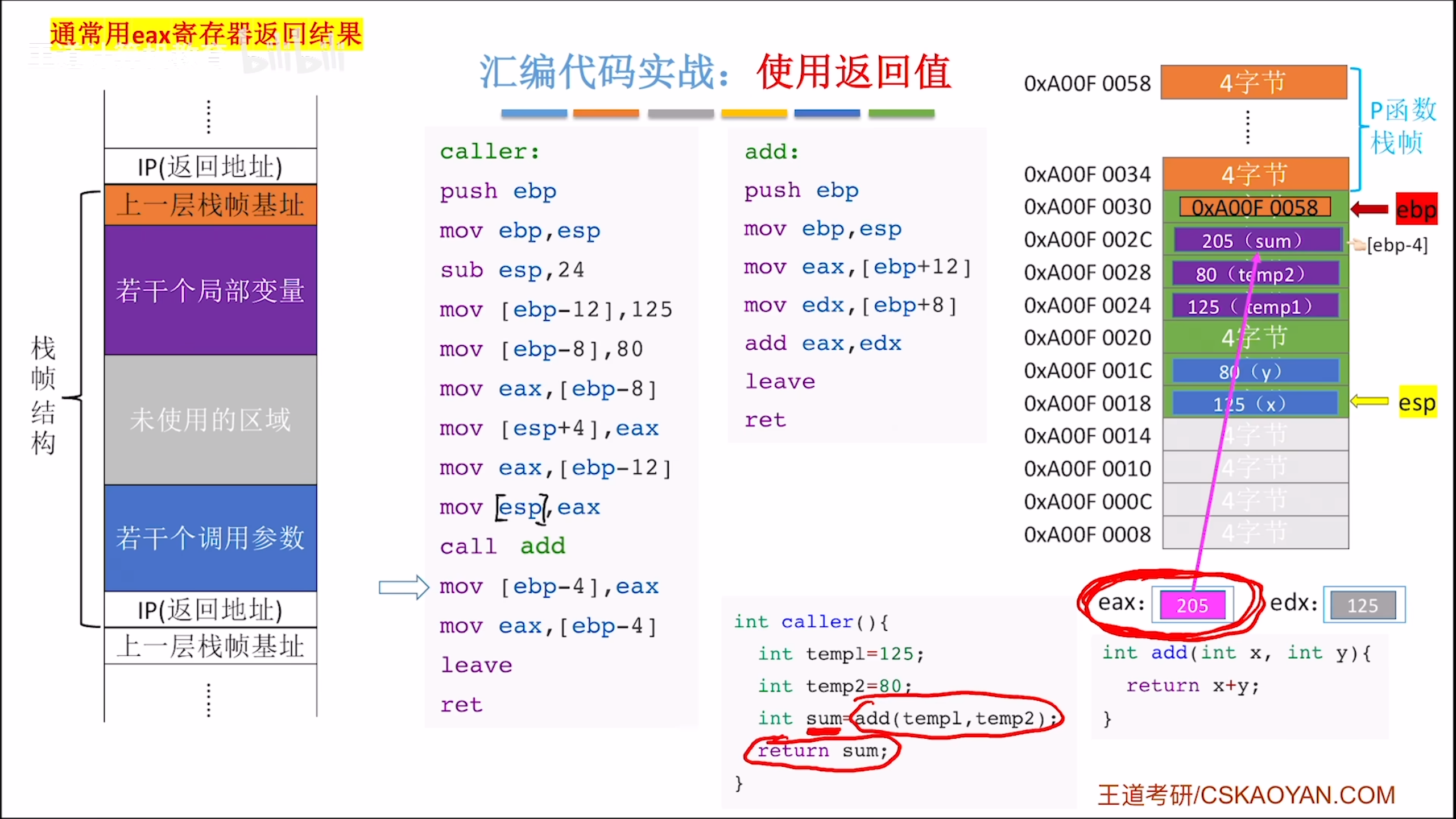
Task: Click the purple 若干个局部变量 block
Action: (210, 290)
